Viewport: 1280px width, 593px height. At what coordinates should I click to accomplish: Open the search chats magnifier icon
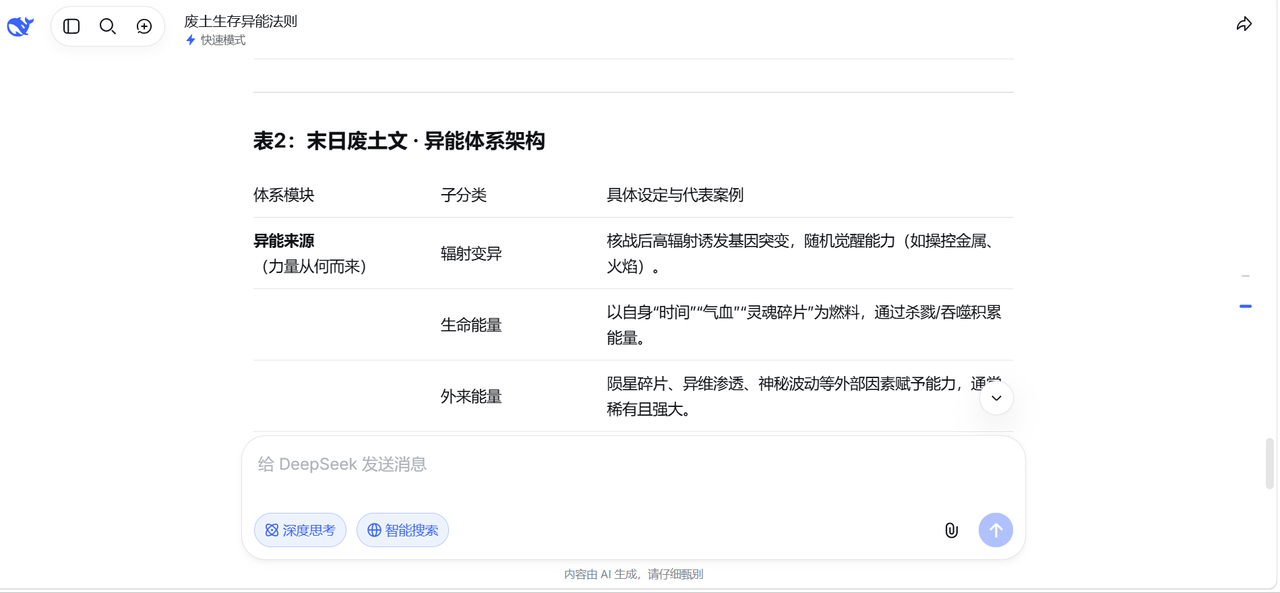[x=108, y=27]
